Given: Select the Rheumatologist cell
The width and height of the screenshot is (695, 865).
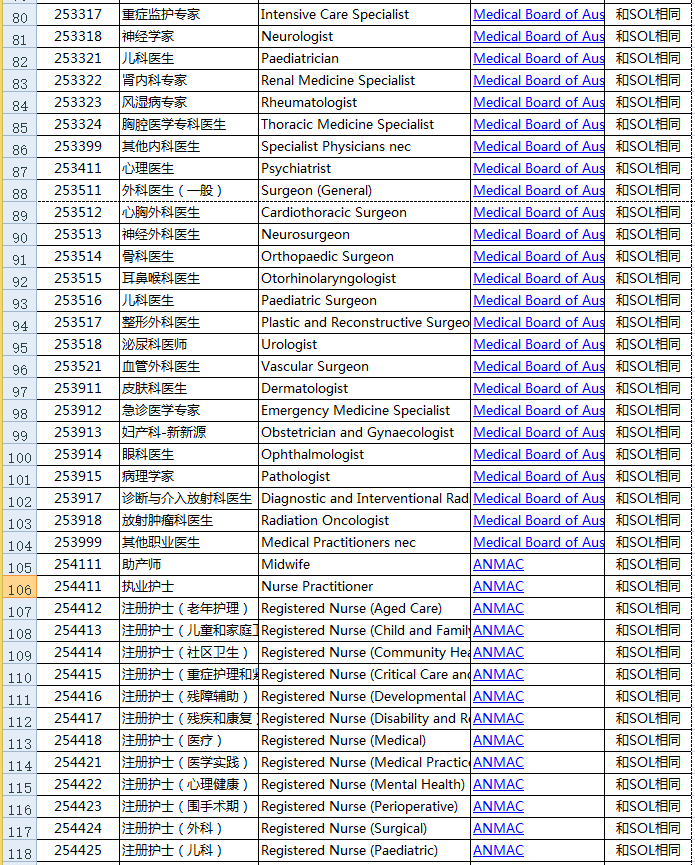Looking at the screenshot, I should pos(364,103).
